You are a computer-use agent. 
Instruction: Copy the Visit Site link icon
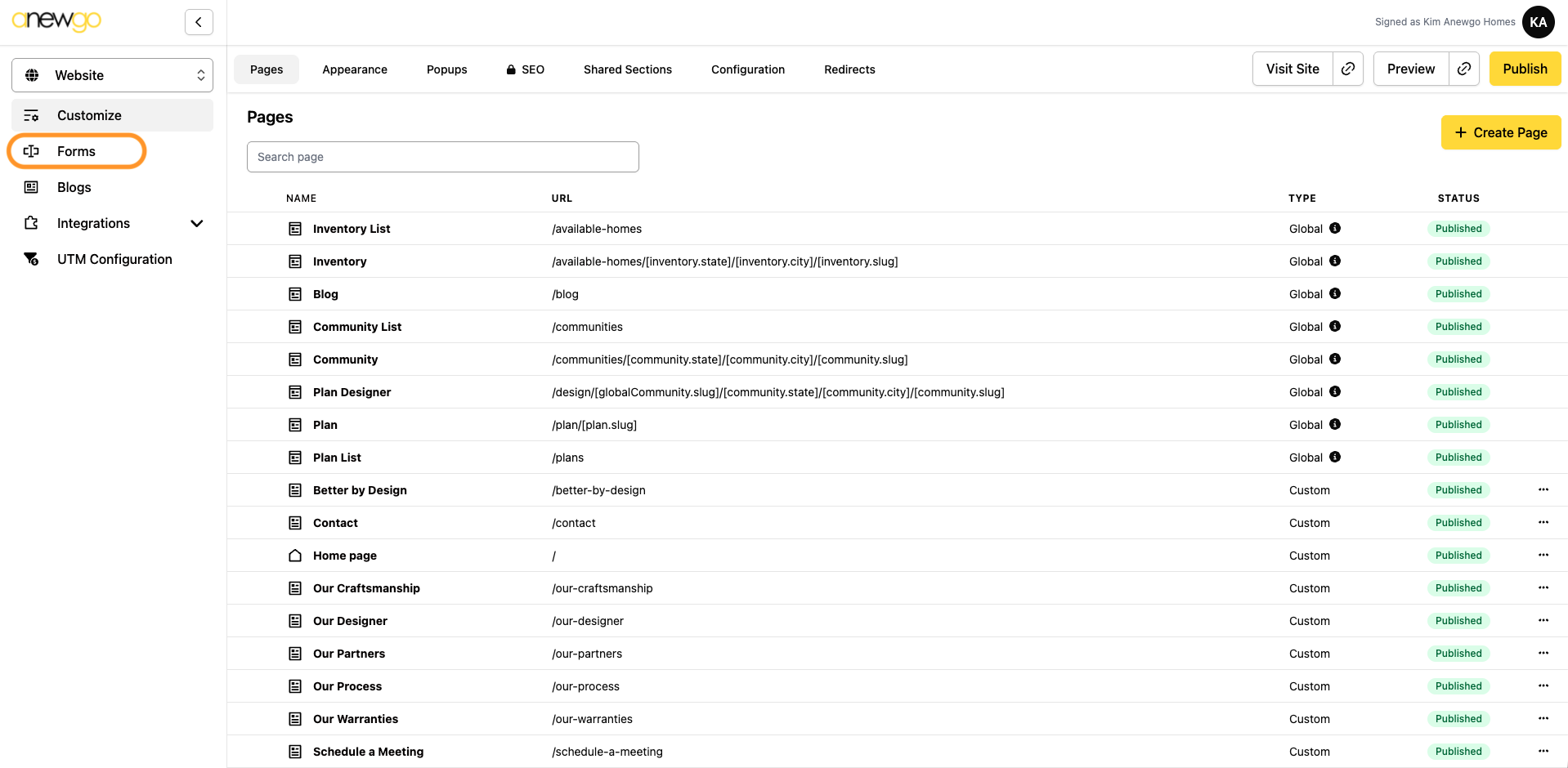tap(1348, 69)
